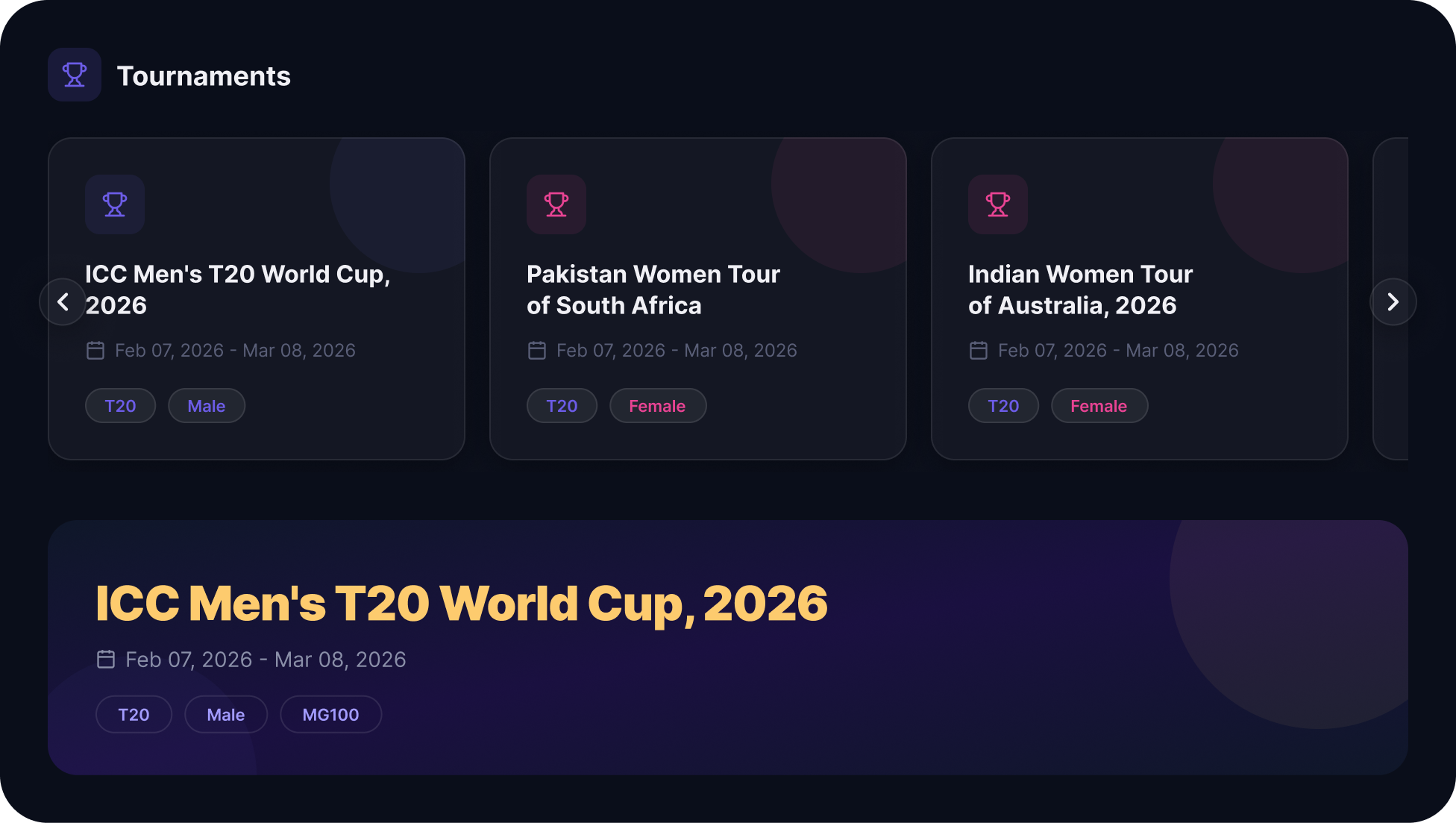Click the calendar icon in the highlighted banner
The image size is (1456, 823).
tap(106, 660)
